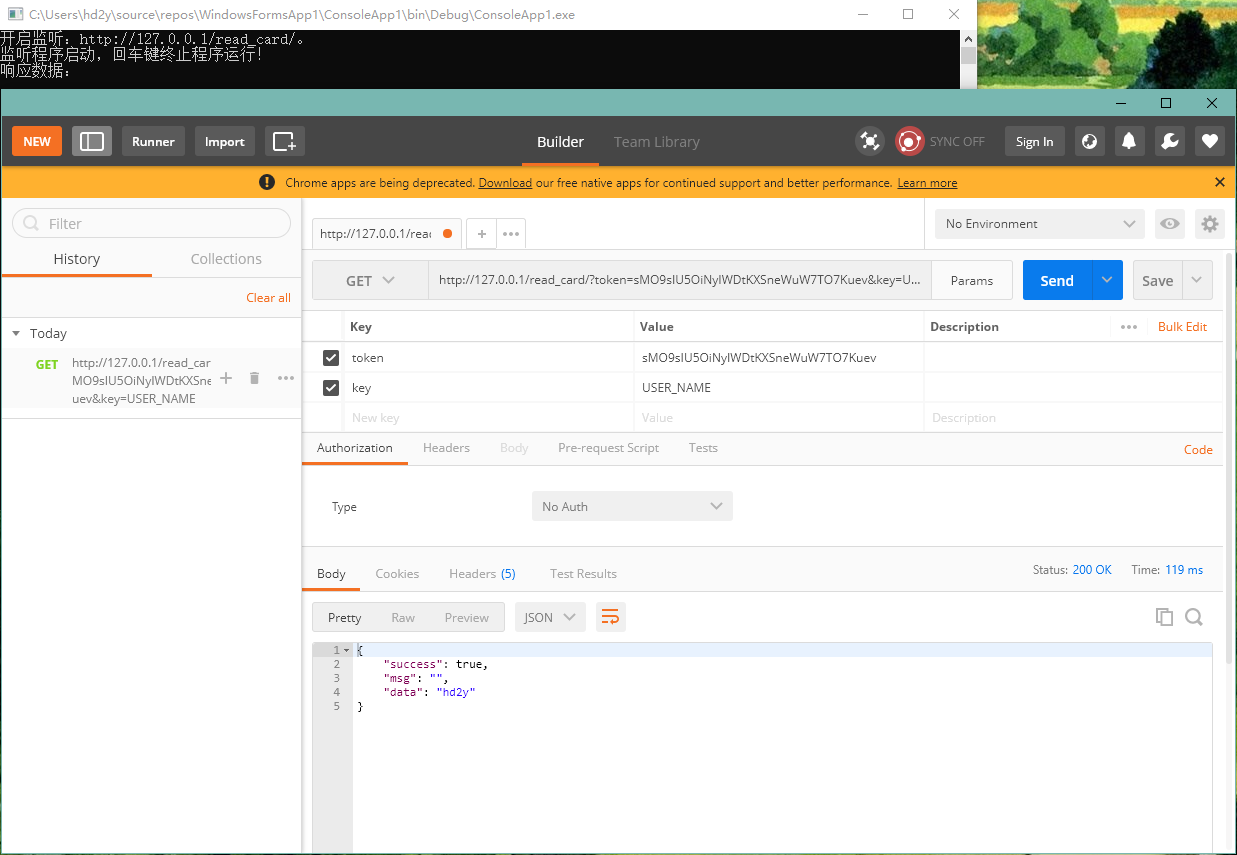Open the Test Results tab
The width and height of the screenshot is (1237, 855).
583,573
